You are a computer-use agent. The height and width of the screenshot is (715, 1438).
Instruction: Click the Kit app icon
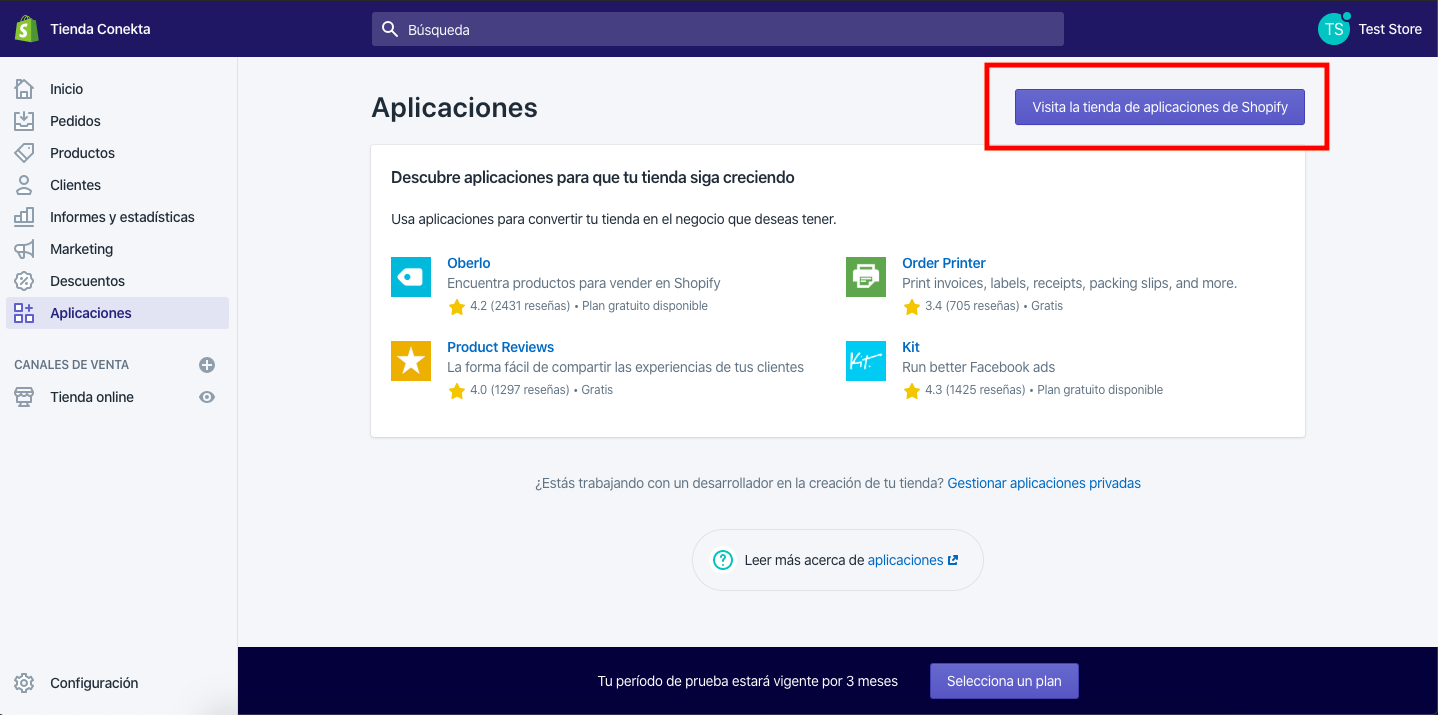click(866, 361)
